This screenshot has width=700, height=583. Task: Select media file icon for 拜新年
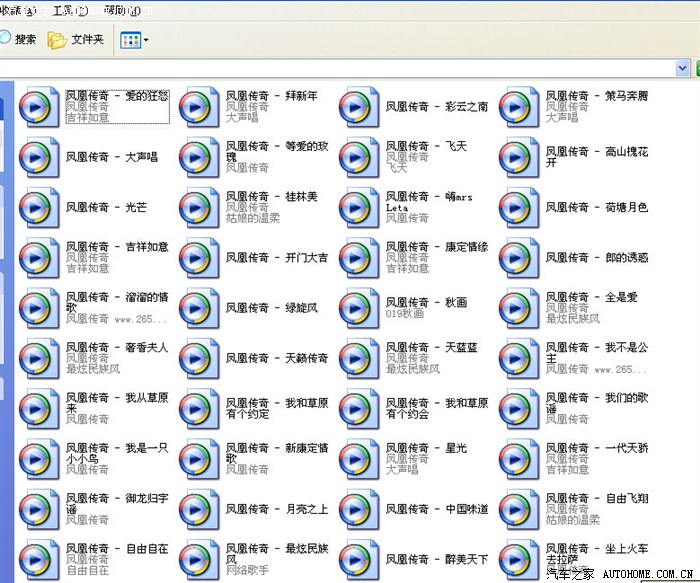coord(199,108)
